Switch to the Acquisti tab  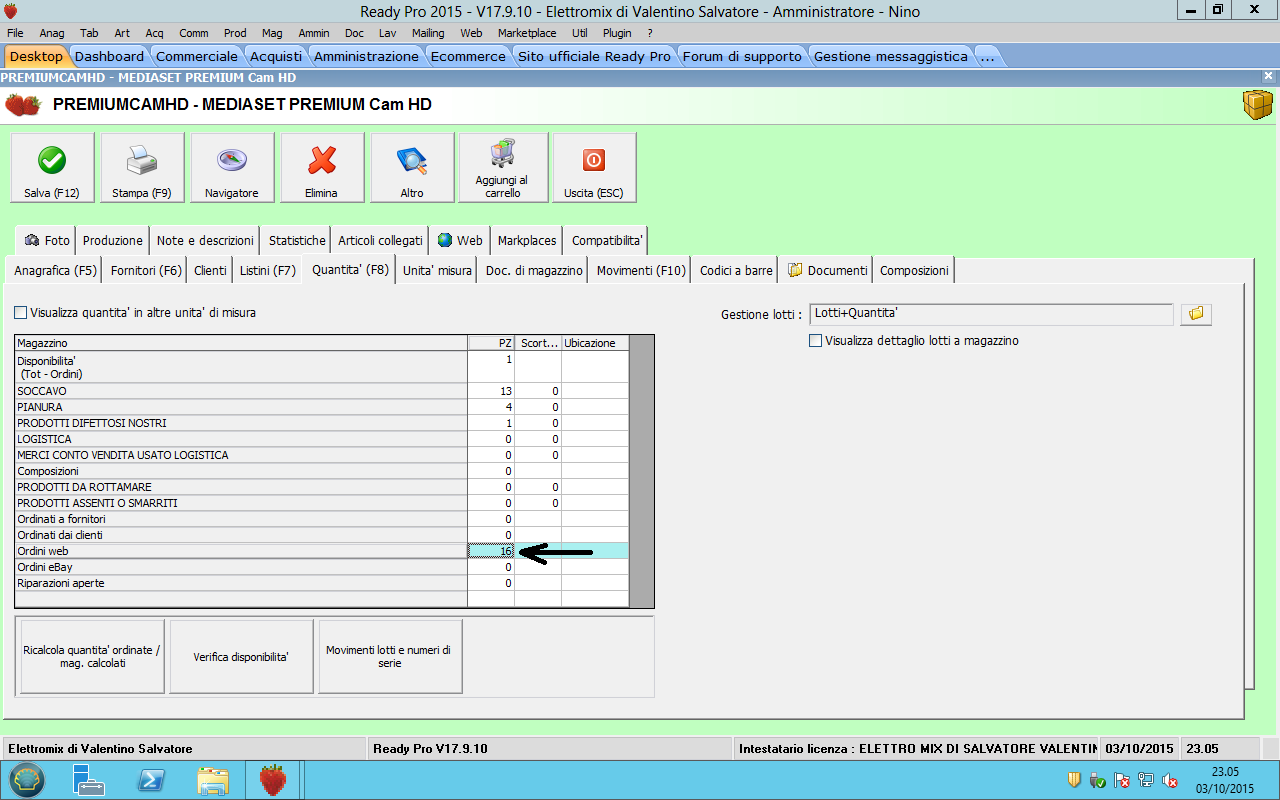coord(276,56)
